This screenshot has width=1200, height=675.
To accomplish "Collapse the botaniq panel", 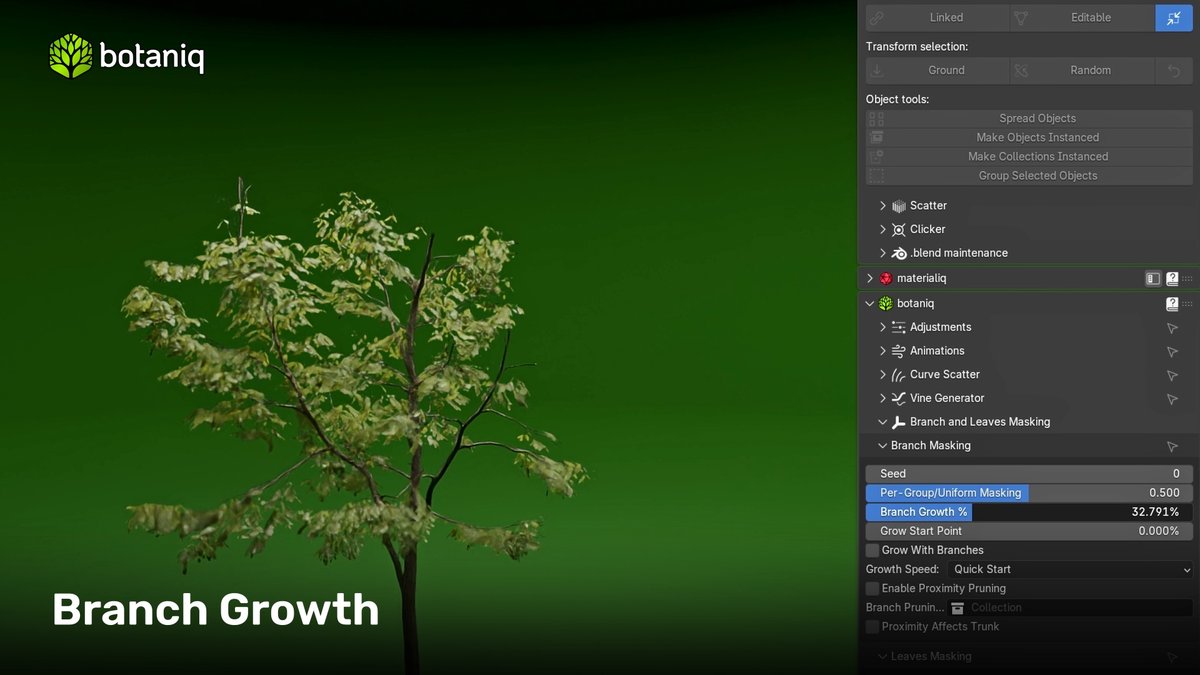I will click(870, 304).
